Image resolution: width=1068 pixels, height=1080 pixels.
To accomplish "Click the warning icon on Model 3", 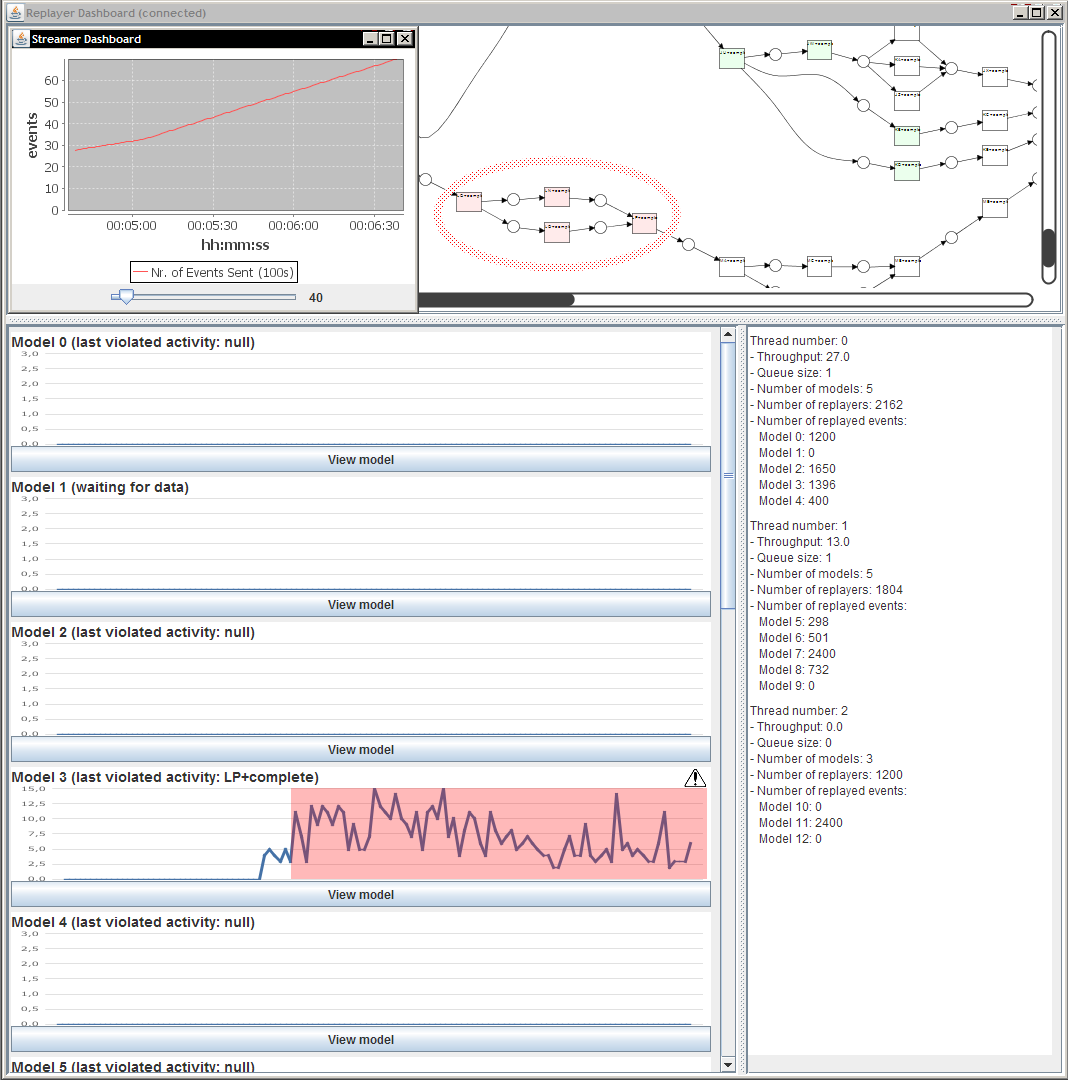I will [695, 778].
